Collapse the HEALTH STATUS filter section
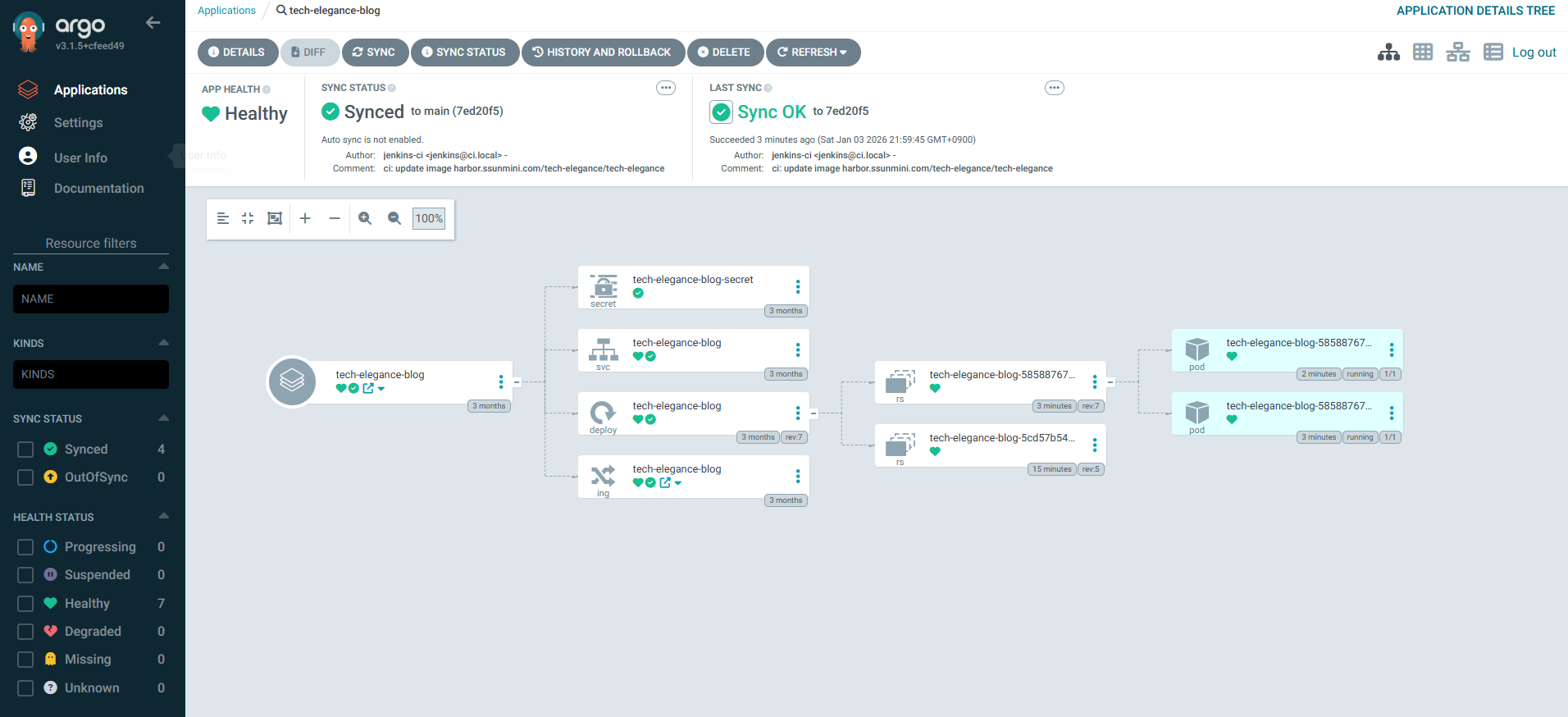Viewport: 1568px width, 717px height. click(163, 517)
